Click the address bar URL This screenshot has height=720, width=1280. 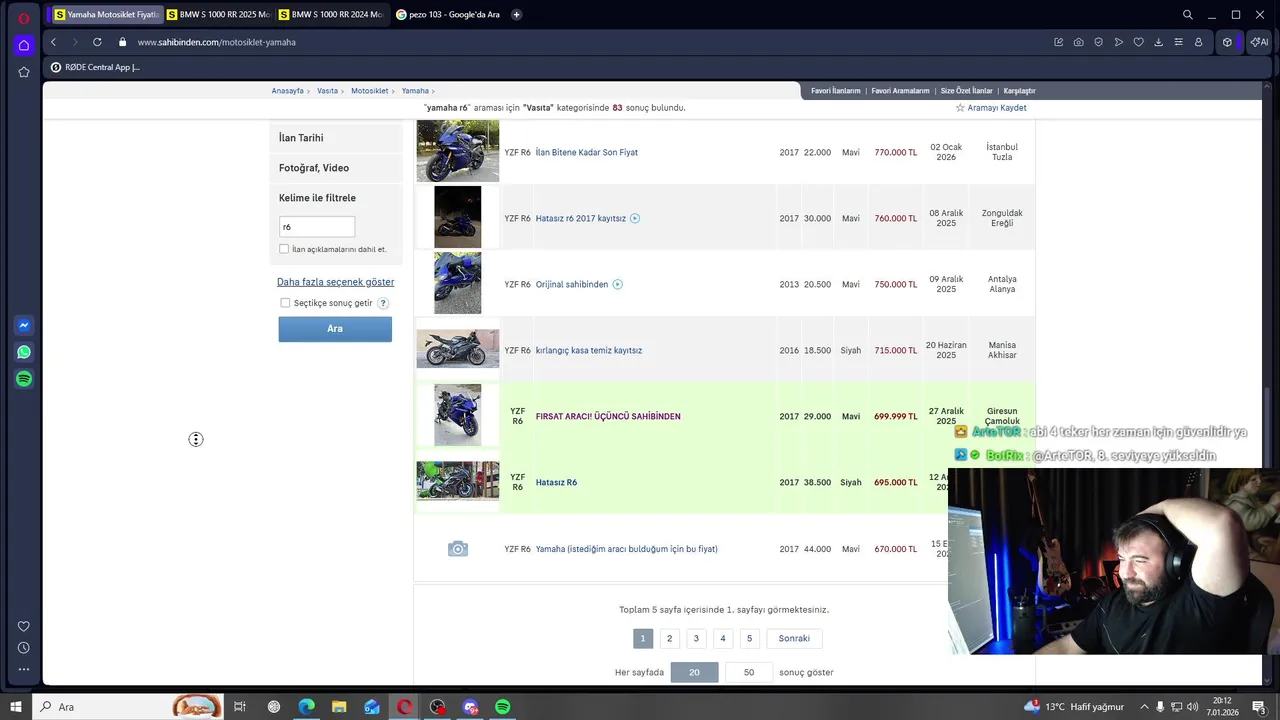[x=217, y=42]
